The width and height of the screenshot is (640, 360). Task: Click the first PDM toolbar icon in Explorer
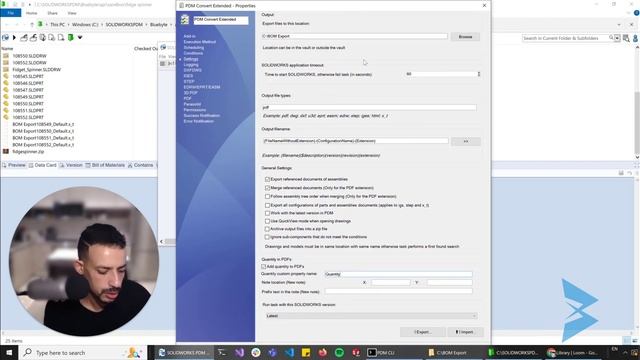coord(5,38)
